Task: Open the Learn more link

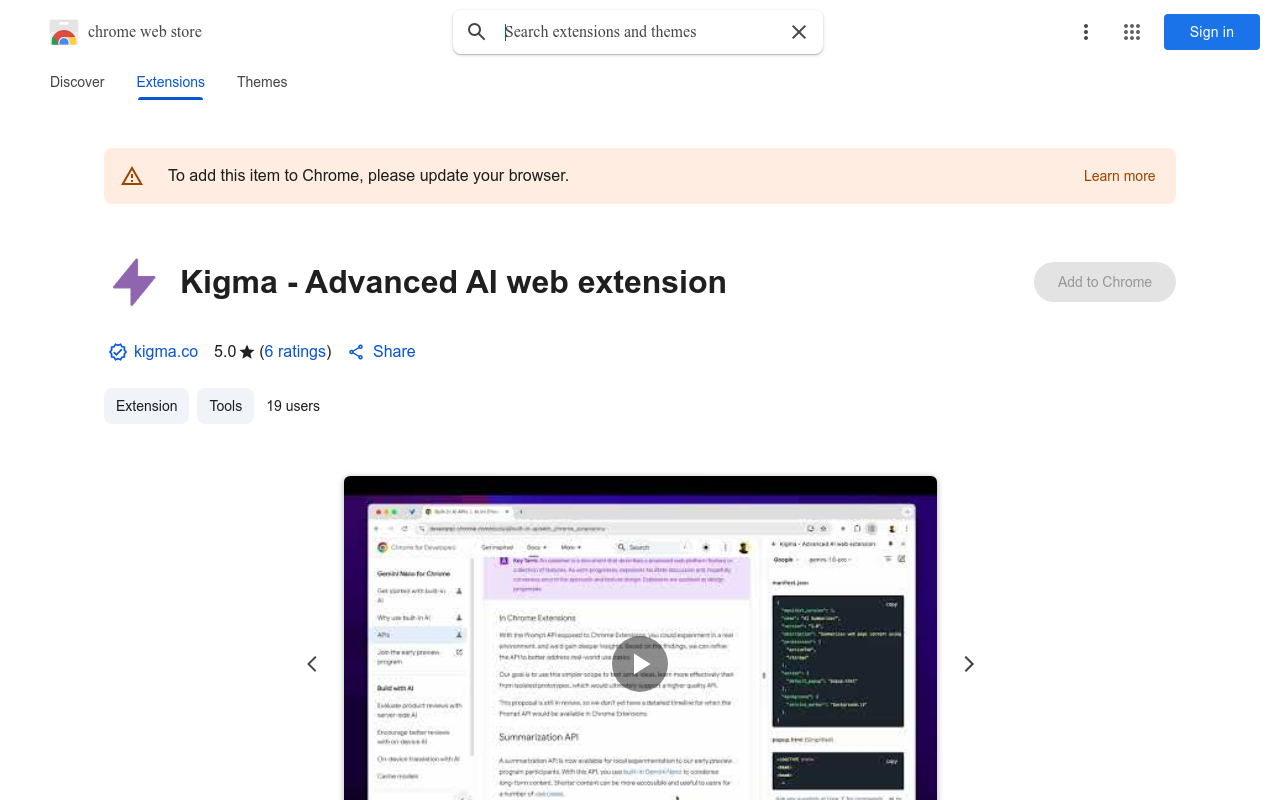Action: pyautogui.click(x=1119, y=176)
